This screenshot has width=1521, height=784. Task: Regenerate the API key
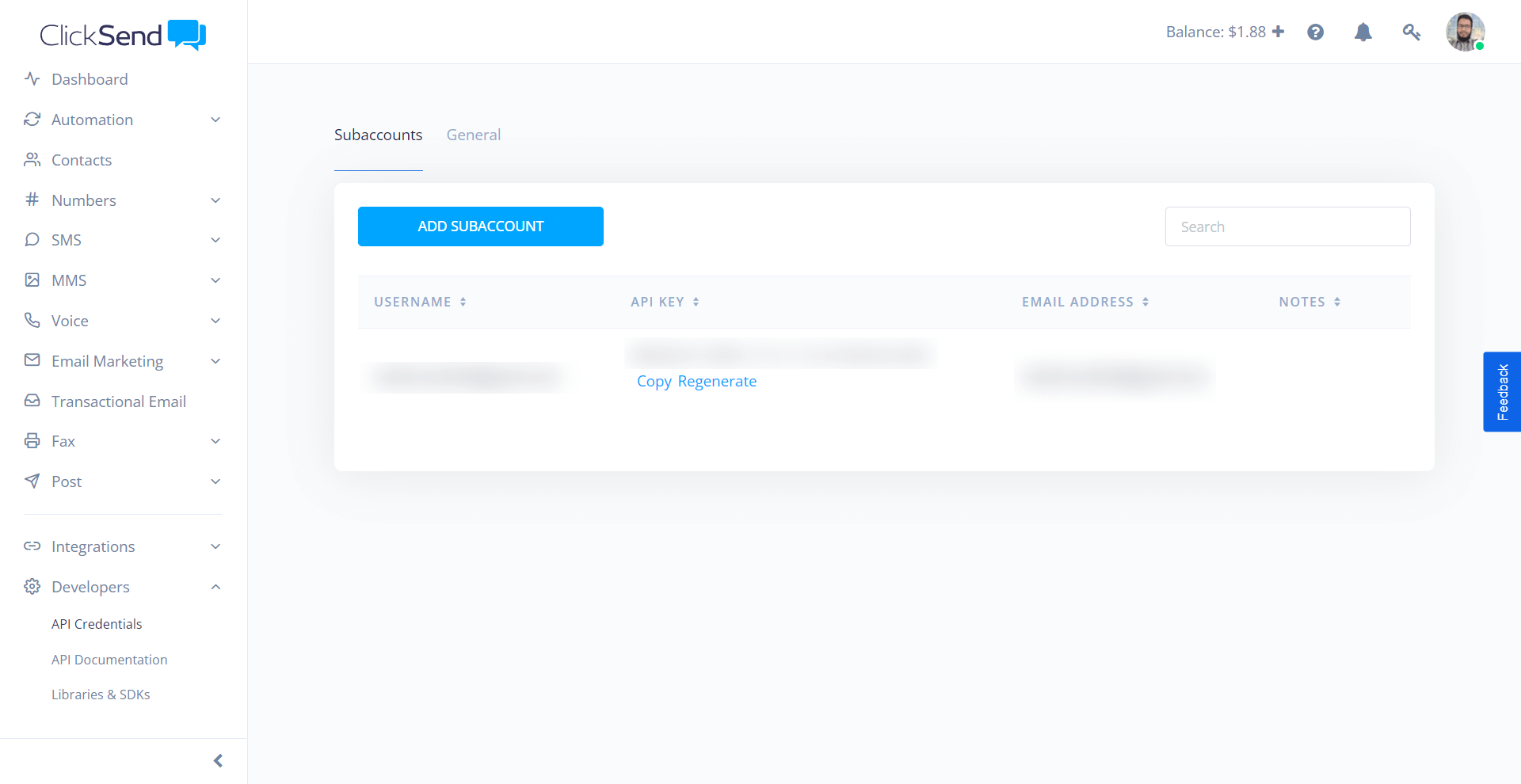[x=717, y=381]
